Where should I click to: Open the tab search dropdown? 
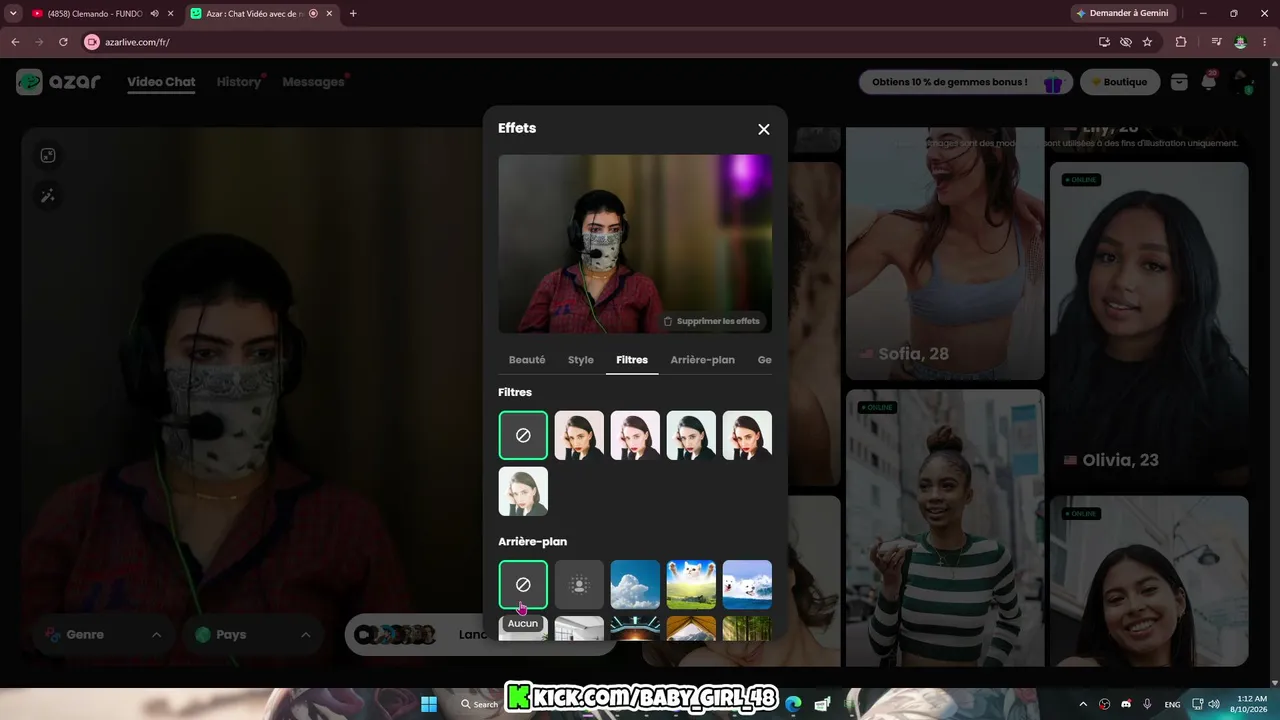tap(13, 14)
